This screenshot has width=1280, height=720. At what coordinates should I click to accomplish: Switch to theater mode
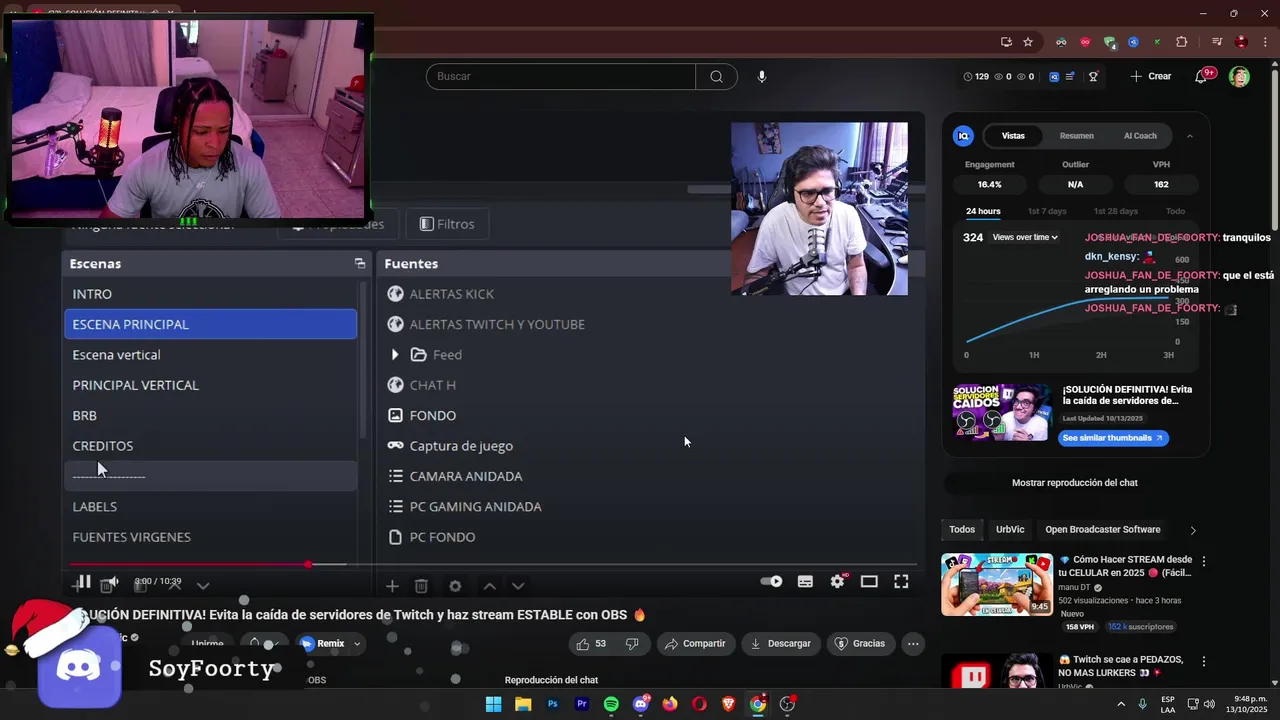click(869, 582)
